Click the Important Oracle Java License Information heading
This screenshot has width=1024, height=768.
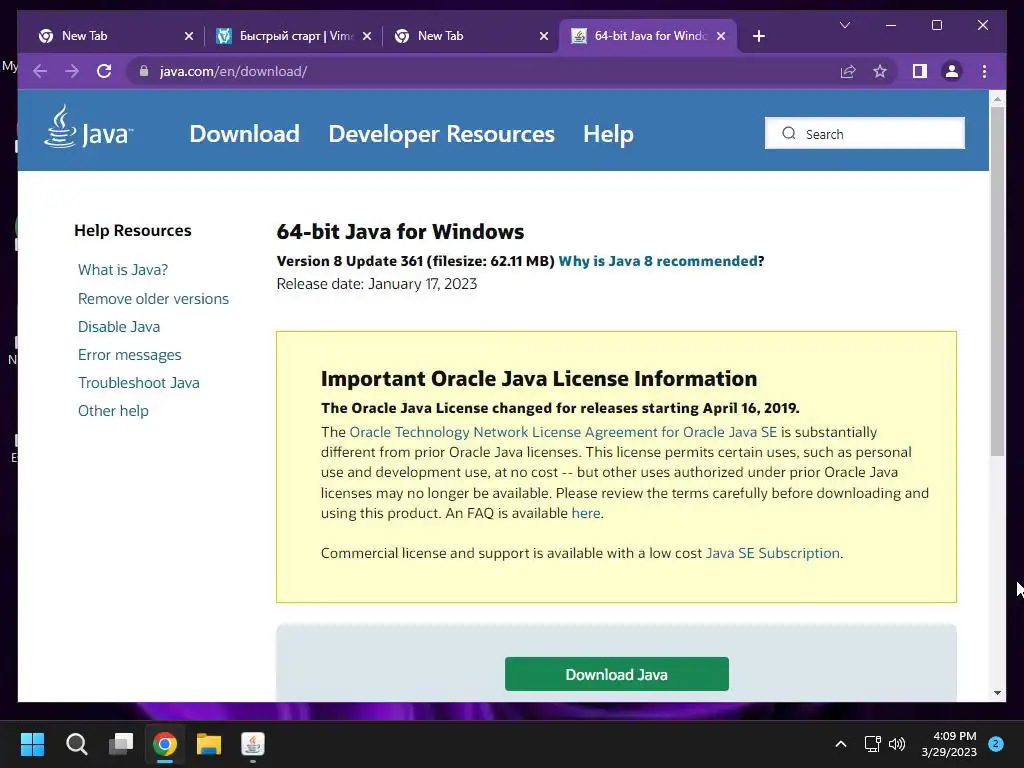pos(539,379)
